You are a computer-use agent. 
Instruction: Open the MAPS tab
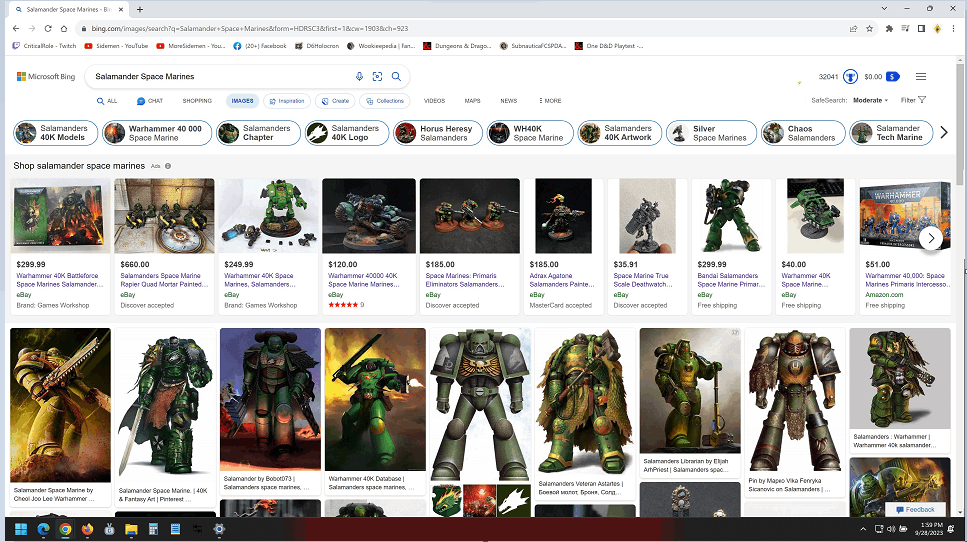(472, 101)
